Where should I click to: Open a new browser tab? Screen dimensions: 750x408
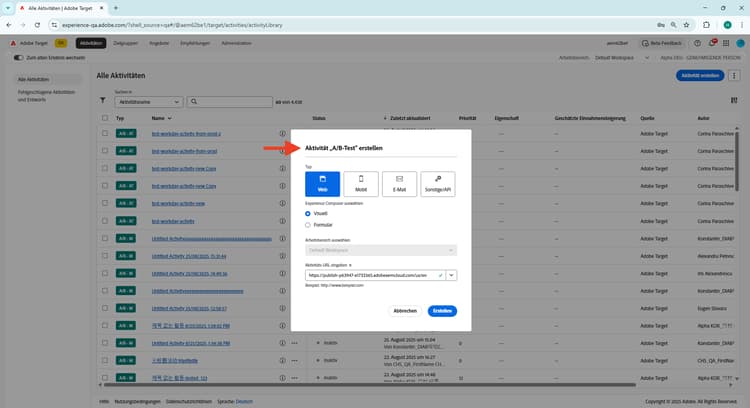point(116,8)
